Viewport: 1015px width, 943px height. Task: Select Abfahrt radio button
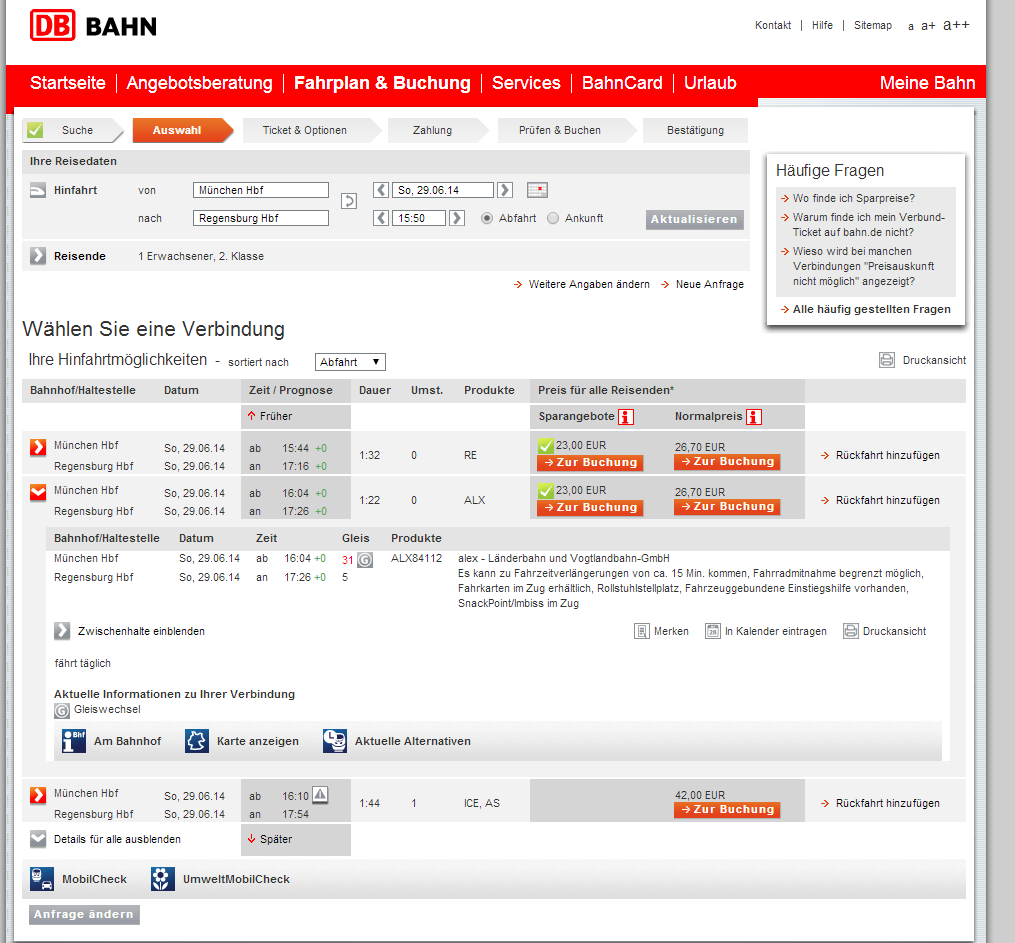pos(487,218)
